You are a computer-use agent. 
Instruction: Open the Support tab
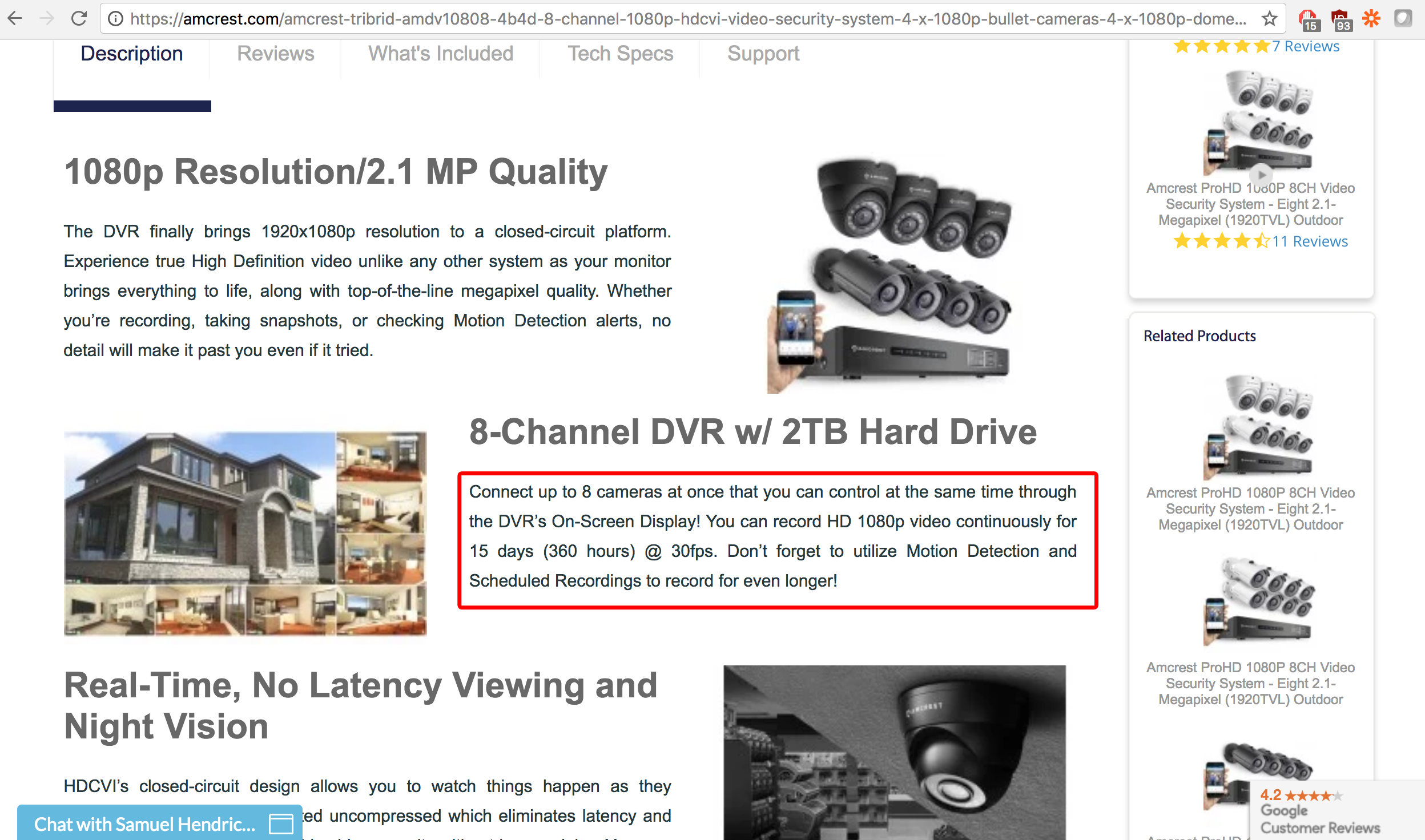(x=763, y=54)
